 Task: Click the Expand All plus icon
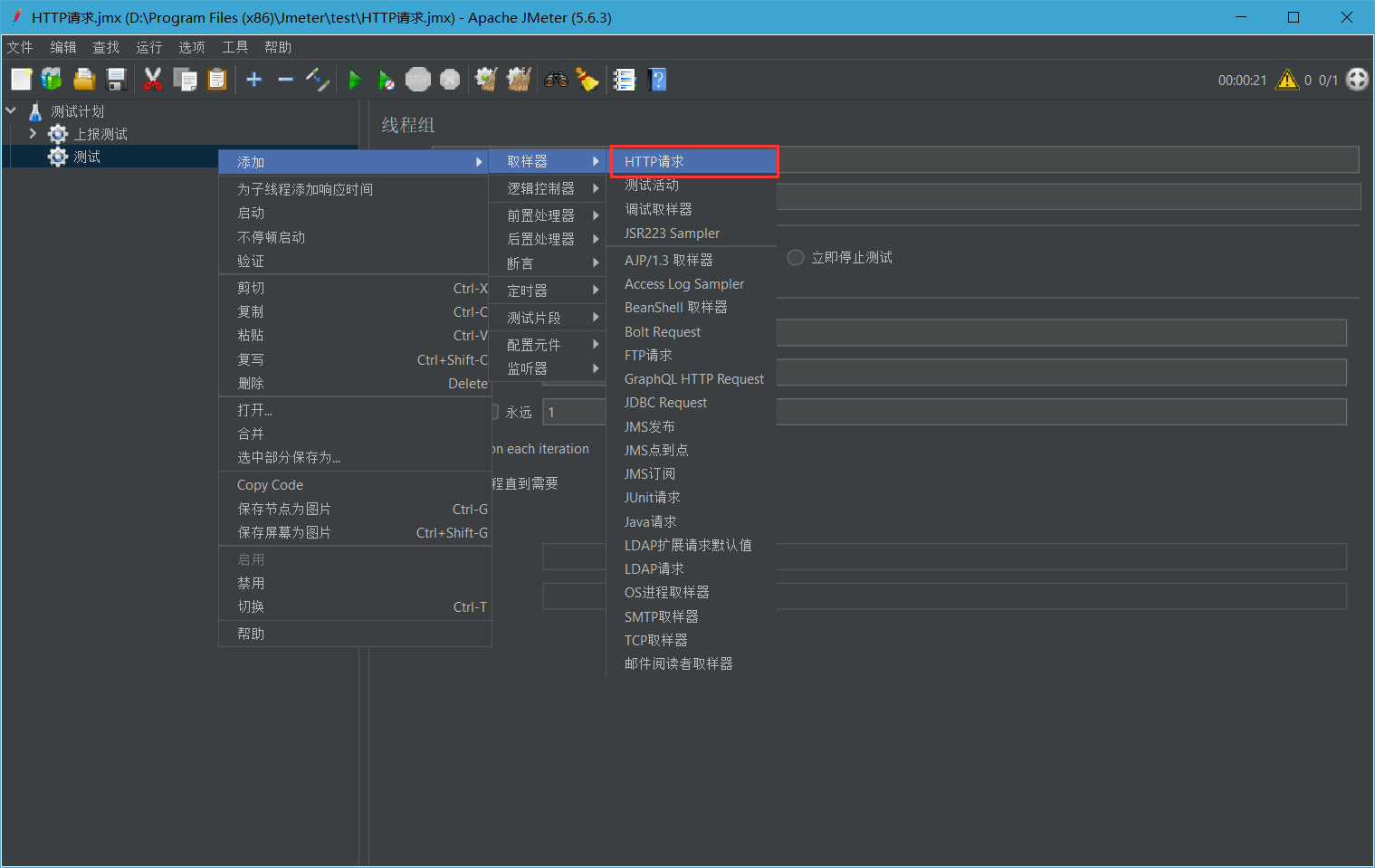click(254, 80)
